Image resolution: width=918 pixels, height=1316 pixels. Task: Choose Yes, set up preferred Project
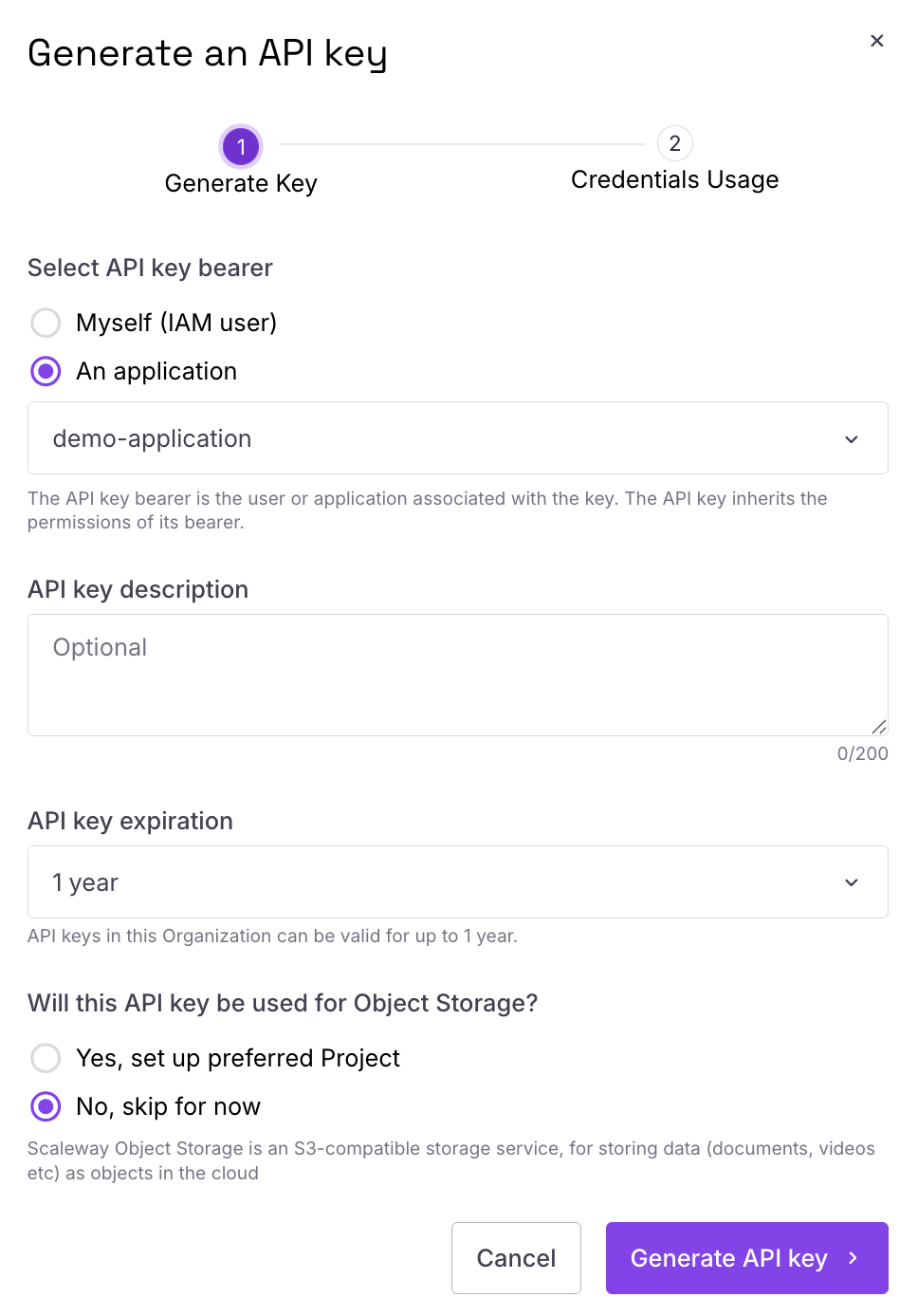[x=46, y=1057]
